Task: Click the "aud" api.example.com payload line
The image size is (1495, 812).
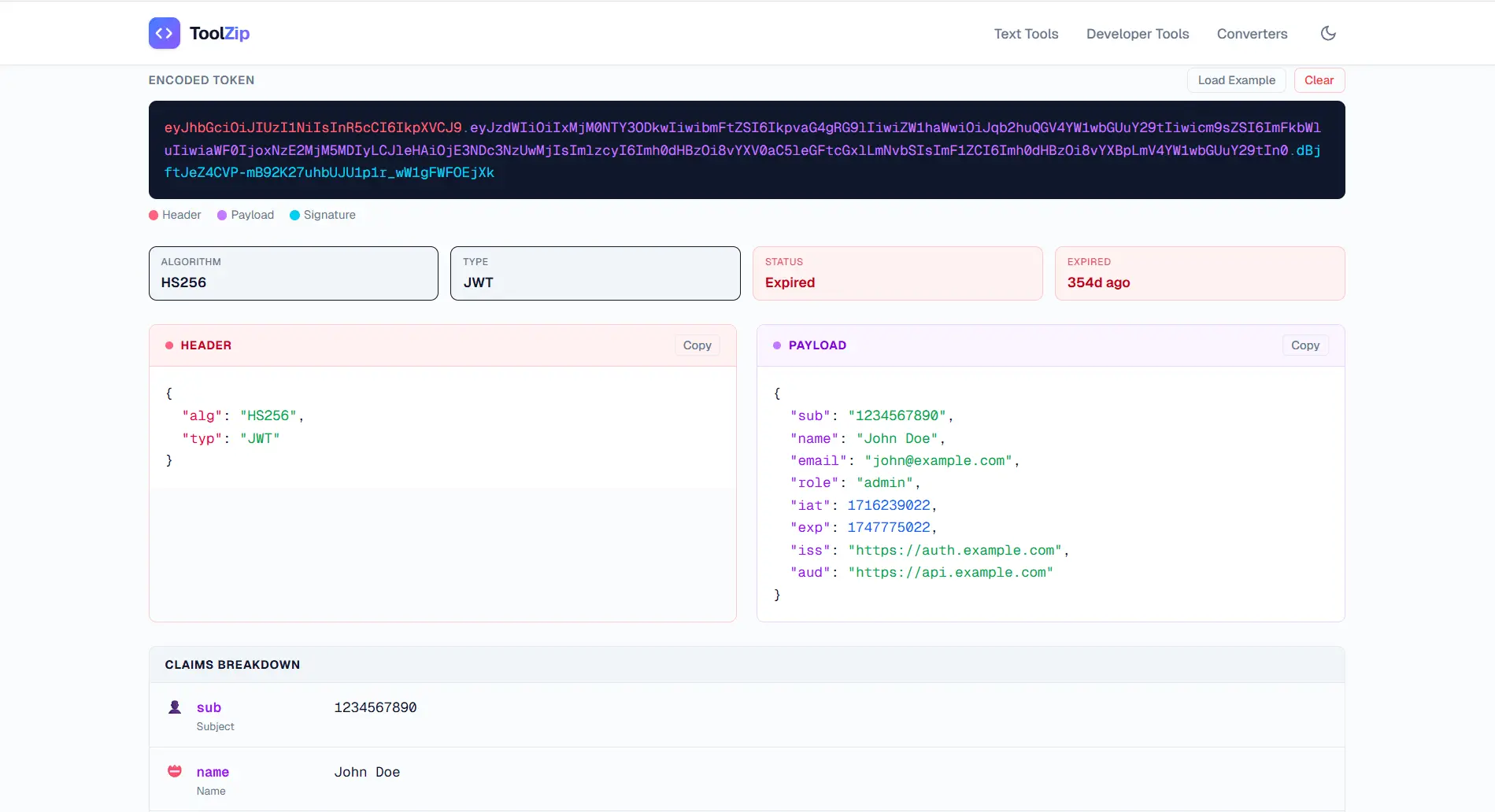Action: point(922,572)
